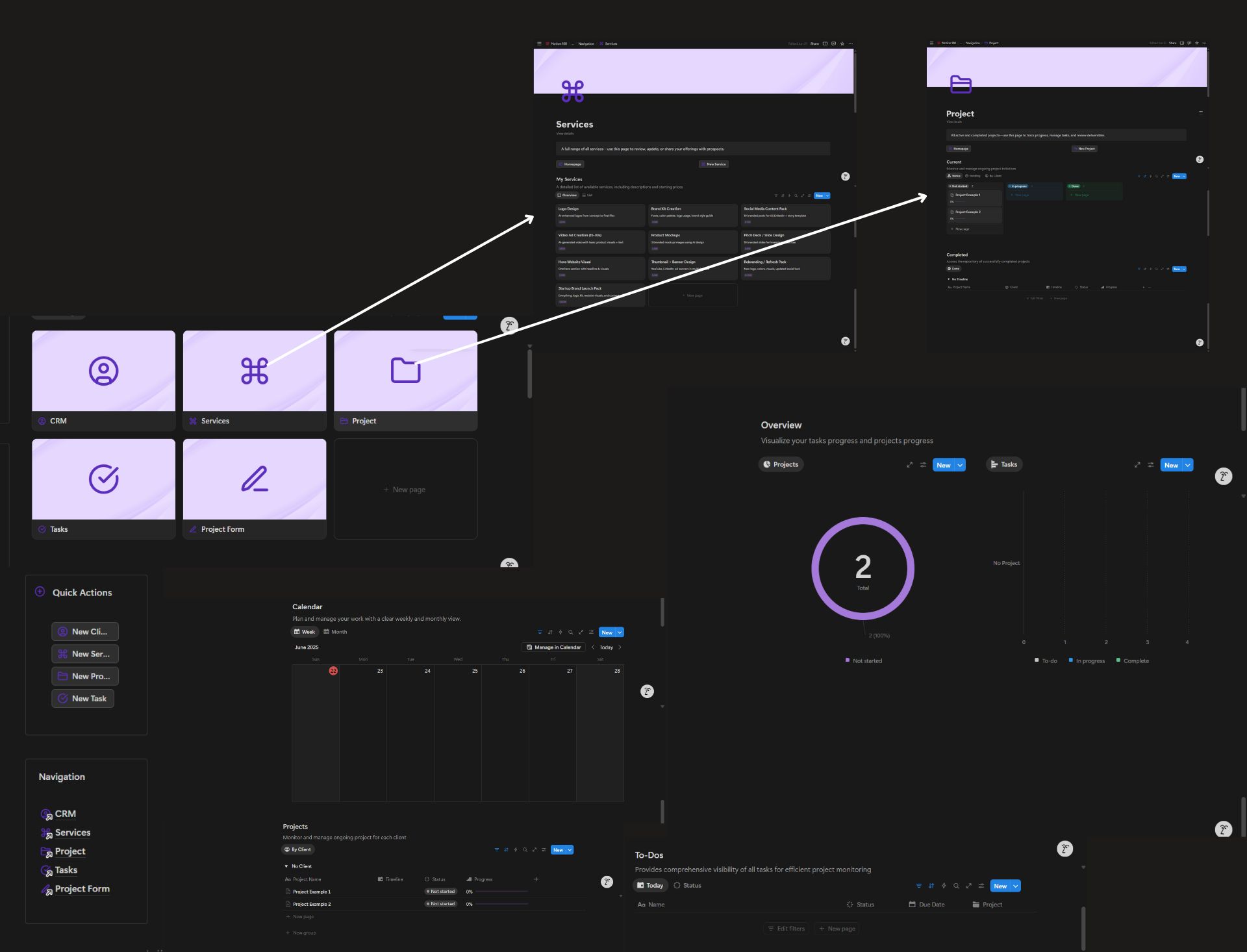Select the Today tab in To-Dos
1247x952 pixels.
pos(650,885)
